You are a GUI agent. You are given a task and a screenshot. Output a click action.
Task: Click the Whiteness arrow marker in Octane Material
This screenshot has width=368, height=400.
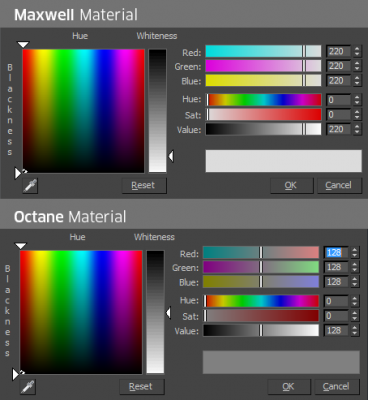168,313
